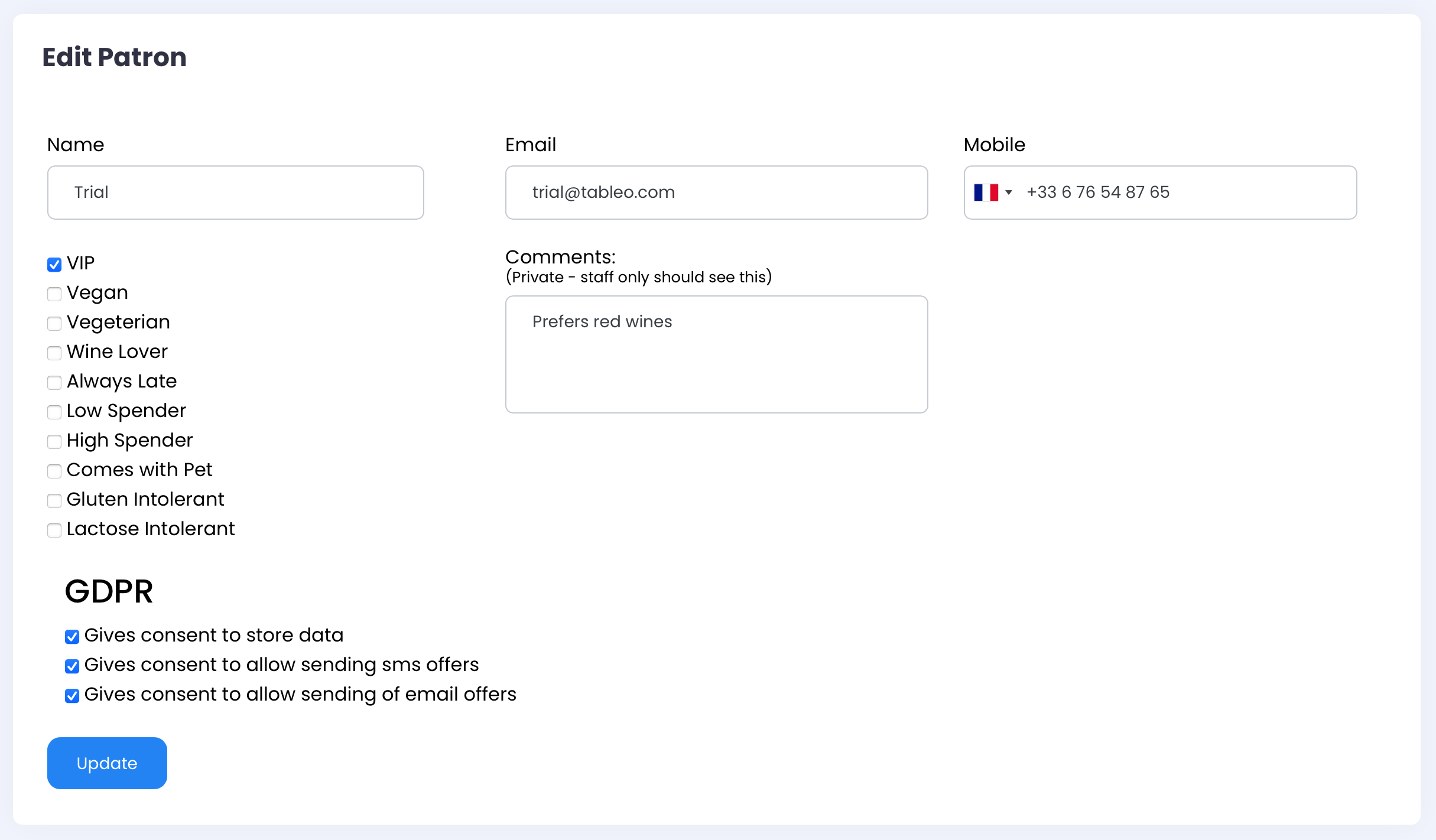Enable the Vegan checkbox
The height and width of the screenshot is (840, 1436).
(54, 294)
